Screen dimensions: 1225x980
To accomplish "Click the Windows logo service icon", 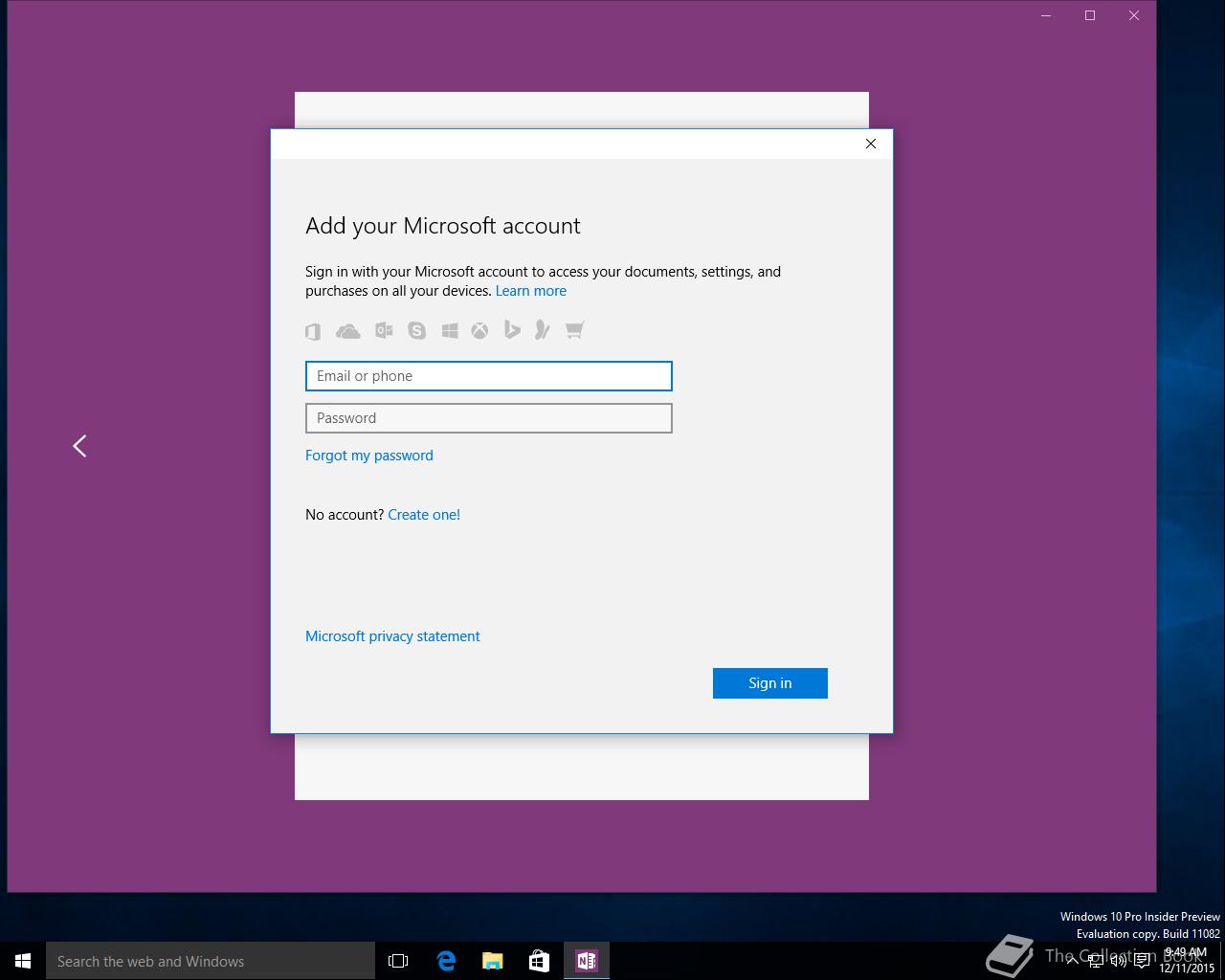I will point(450,330).
